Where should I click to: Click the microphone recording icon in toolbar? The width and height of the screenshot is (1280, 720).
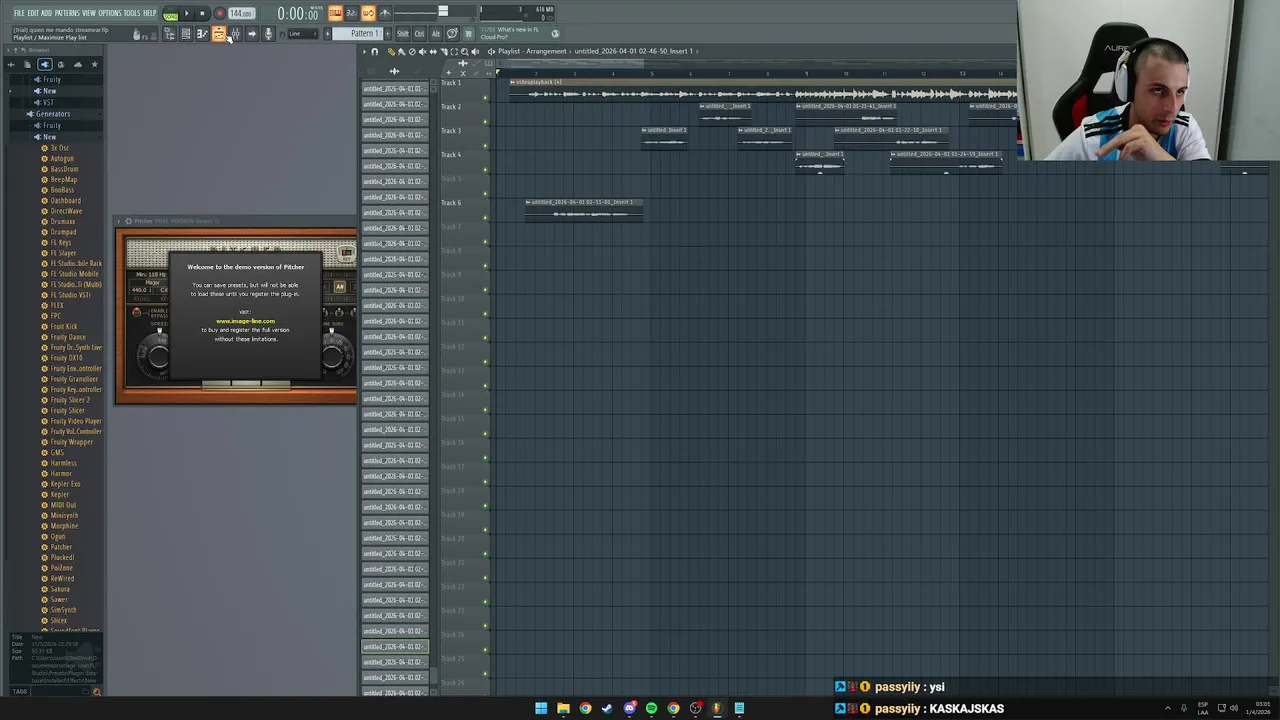tap(268, 34)
